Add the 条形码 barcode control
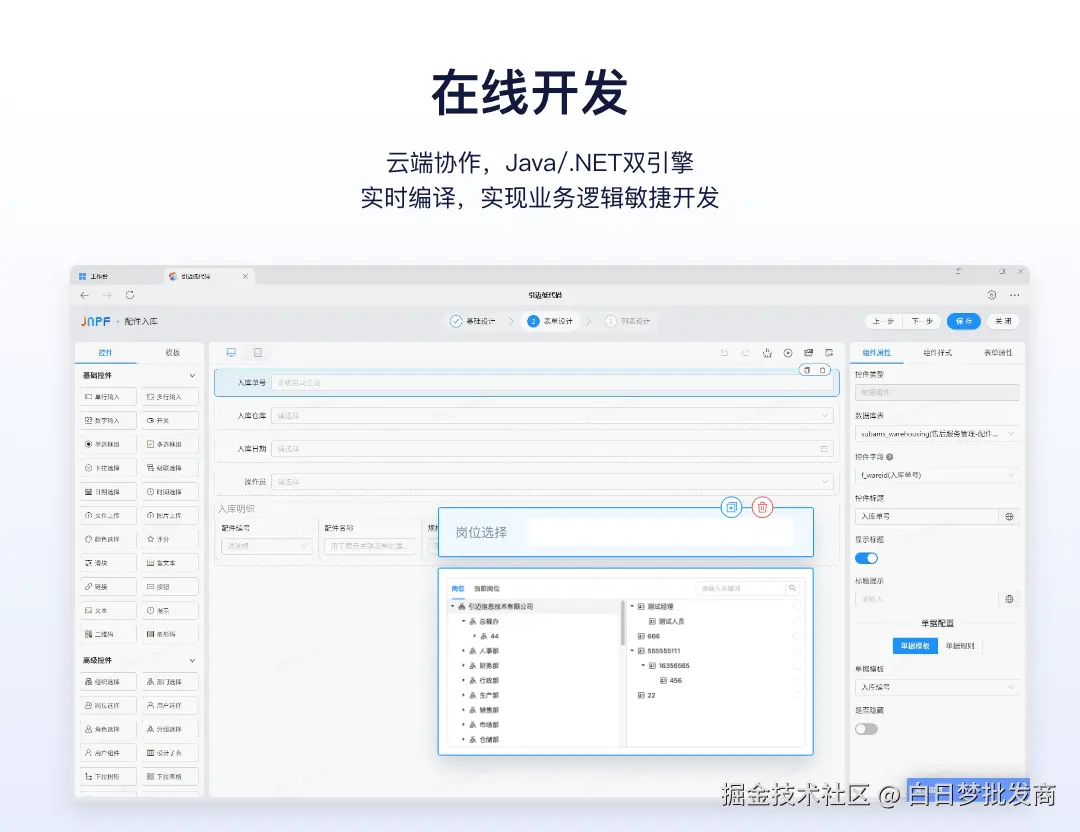The width and height of the screenshot is (1080, 832). click(x=170, y=634)
